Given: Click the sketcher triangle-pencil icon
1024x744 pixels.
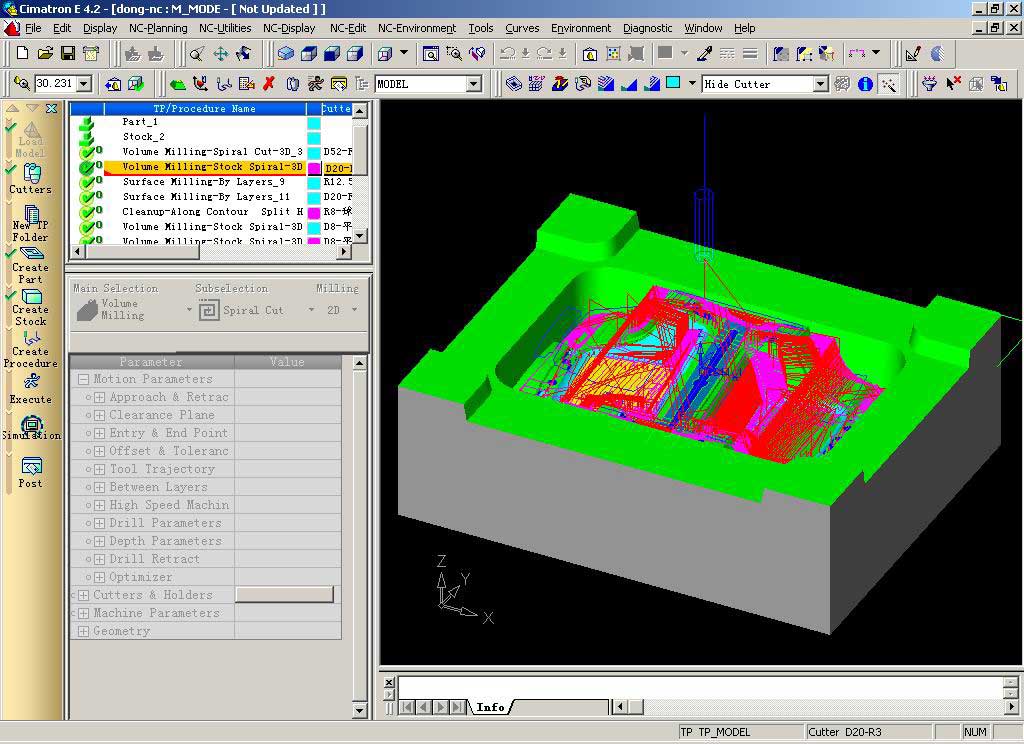Looking at the screenshot, I should 913,54.
